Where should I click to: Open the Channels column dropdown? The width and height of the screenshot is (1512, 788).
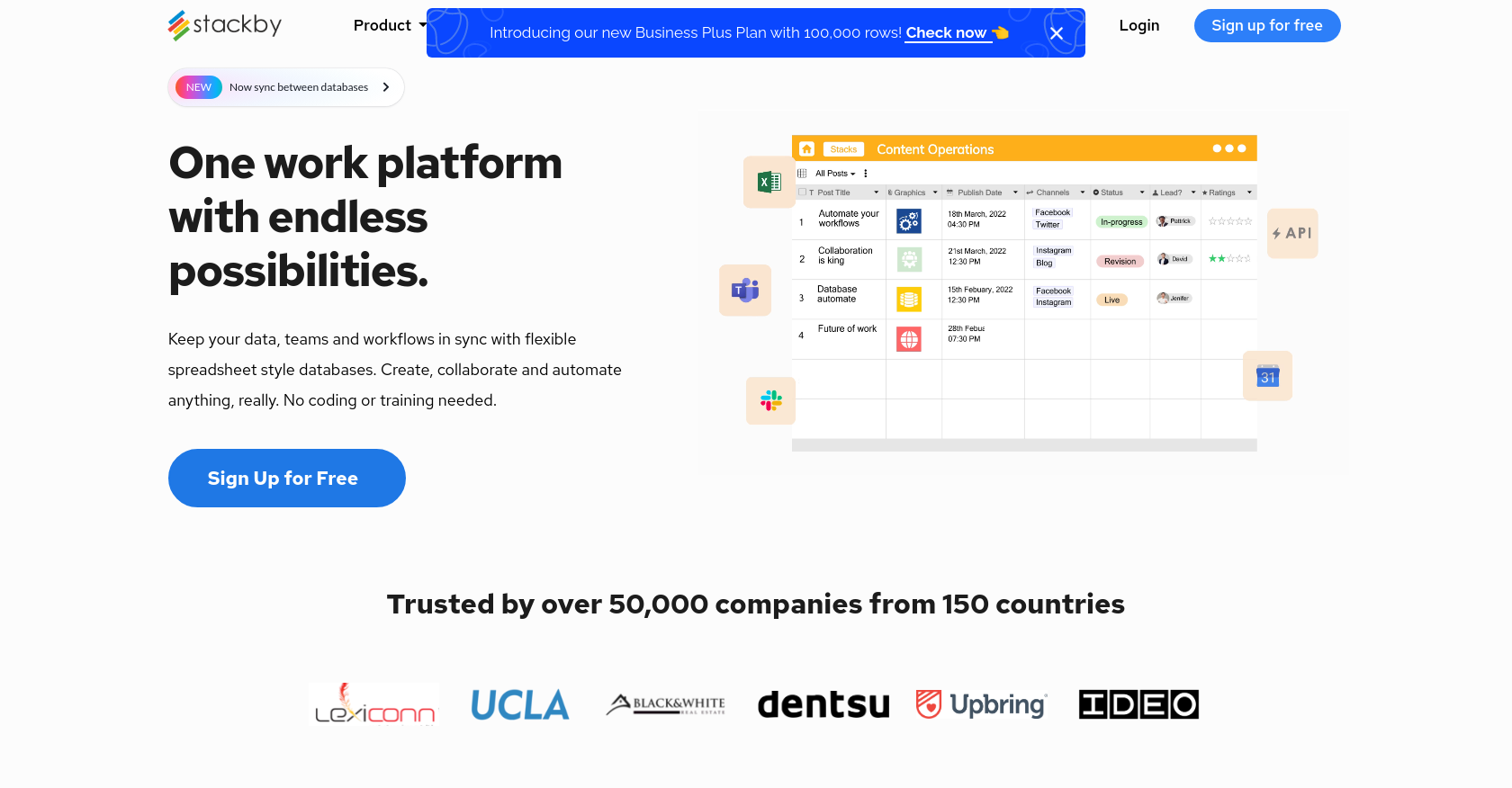[1083, 193]
